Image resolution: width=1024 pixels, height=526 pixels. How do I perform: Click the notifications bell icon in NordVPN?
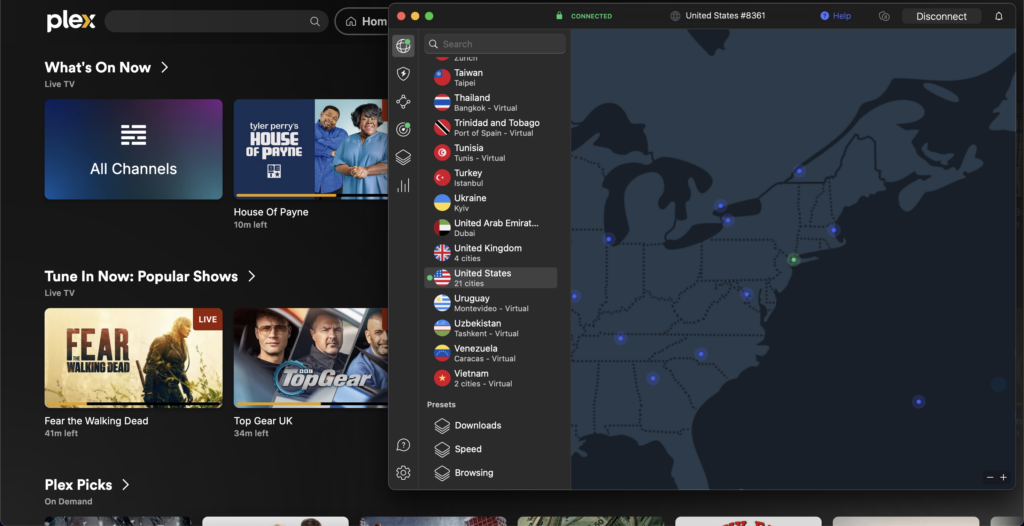click(999, 16)
